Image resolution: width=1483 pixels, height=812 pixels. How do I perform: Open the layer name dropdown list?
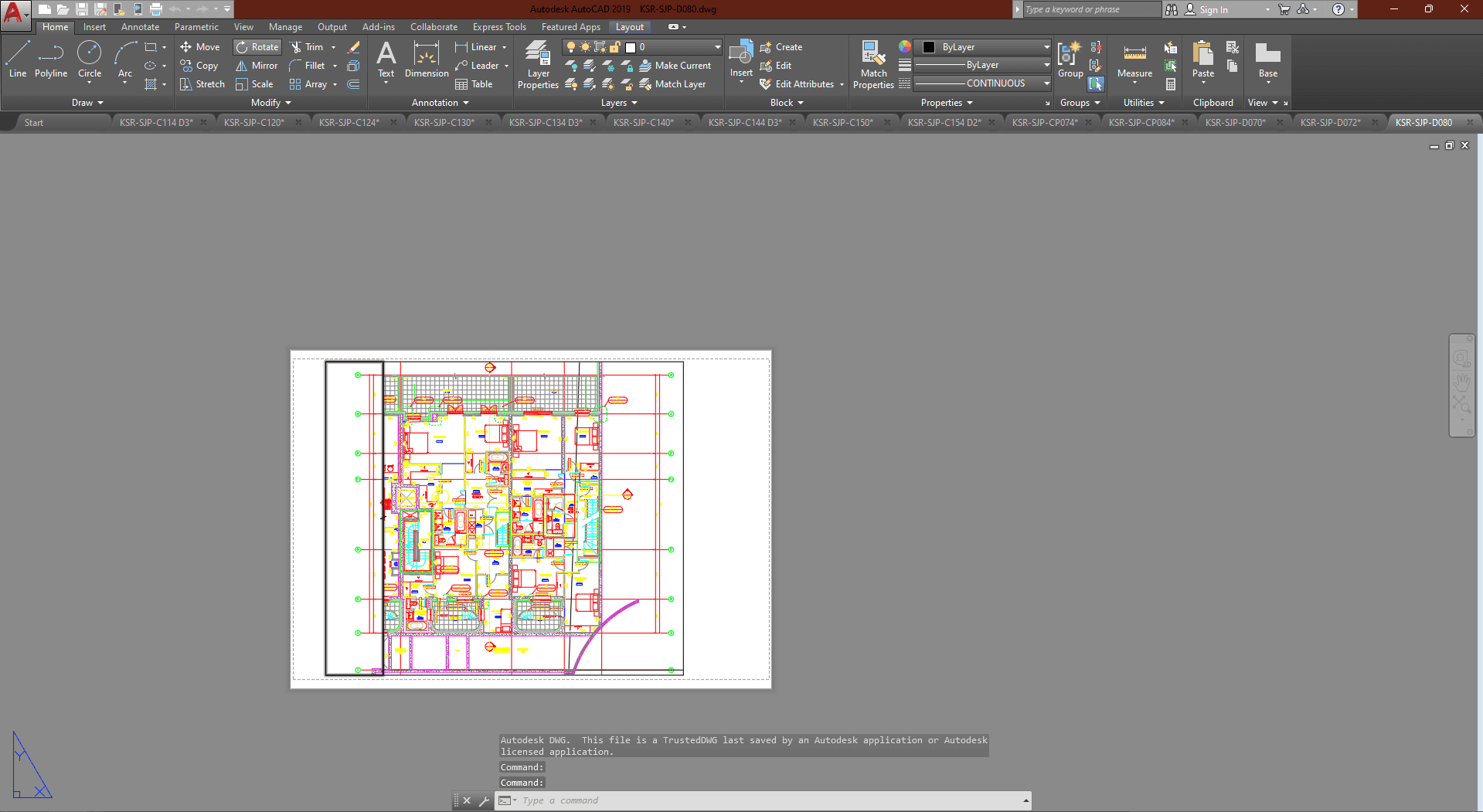pyautogui.click(x=717, y=47)
